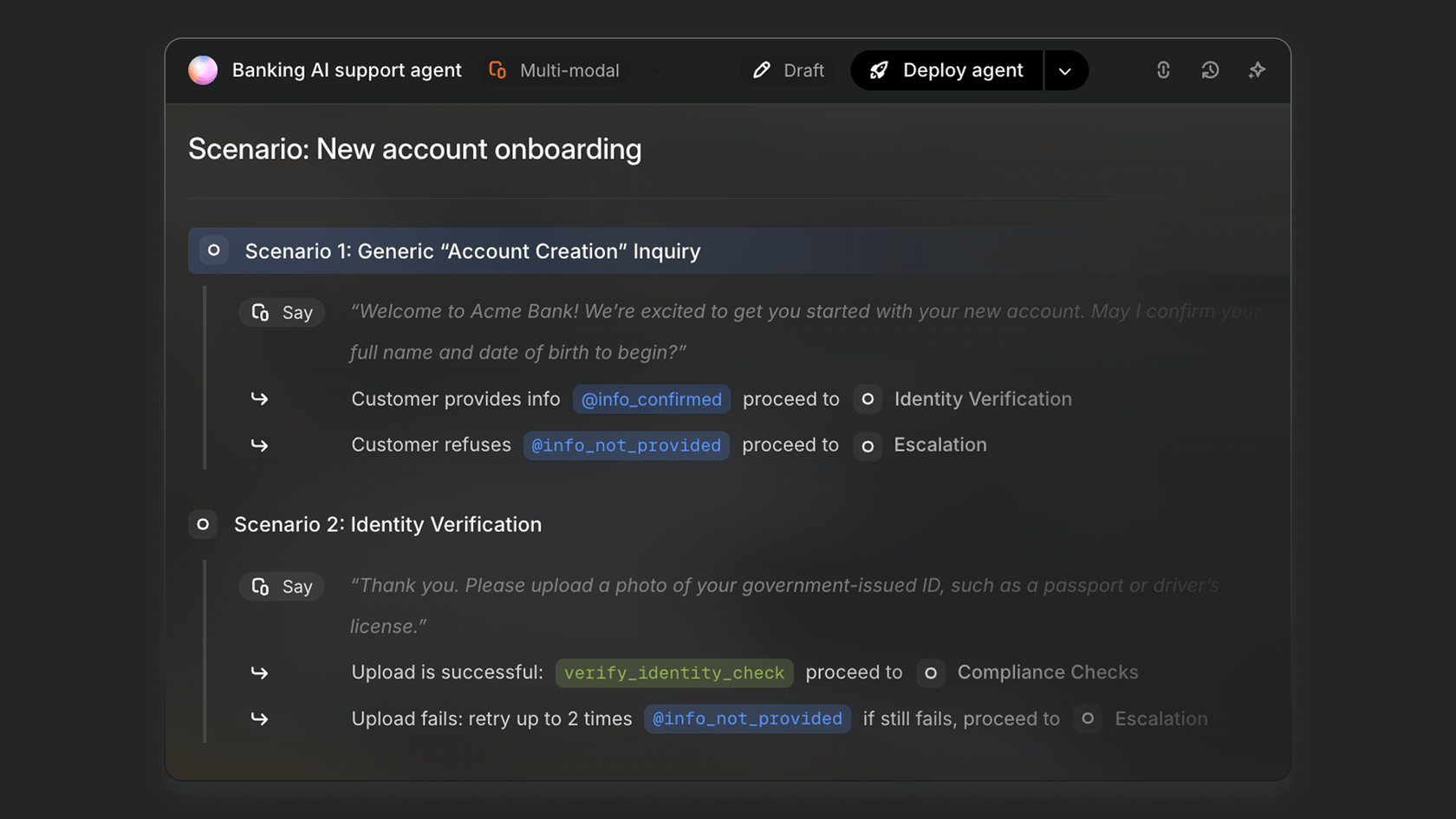This screenshot has width=1456, height=819.
Task: Select the node marker beside Scenario 1 header
Action: tap(213, 250)
